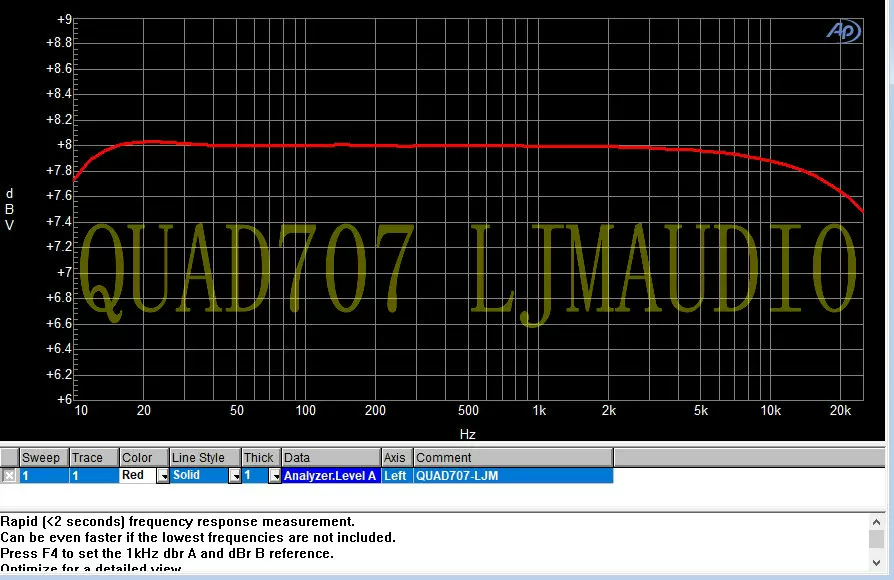Screen dimensions: 894x580
Task: Click the notes panel scroll down arrow
Action: pyautogui.click(x=876, y=562)
